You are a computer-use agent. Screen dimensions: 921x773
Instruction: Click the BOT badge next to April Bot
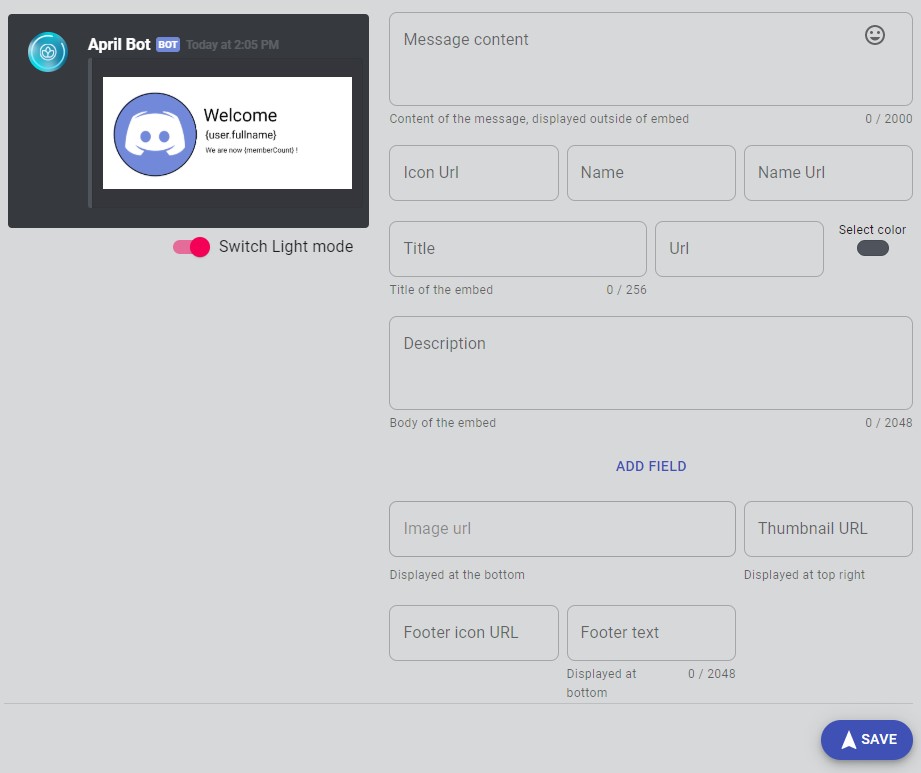168,45
